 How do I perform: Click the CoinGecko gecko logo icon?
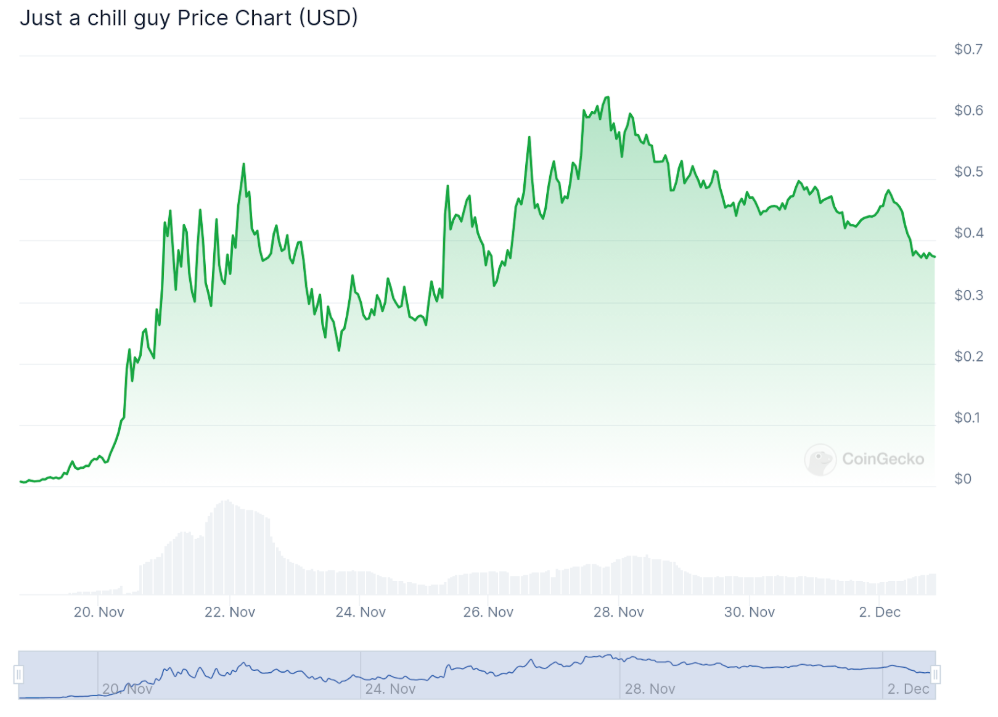[820, 459]
